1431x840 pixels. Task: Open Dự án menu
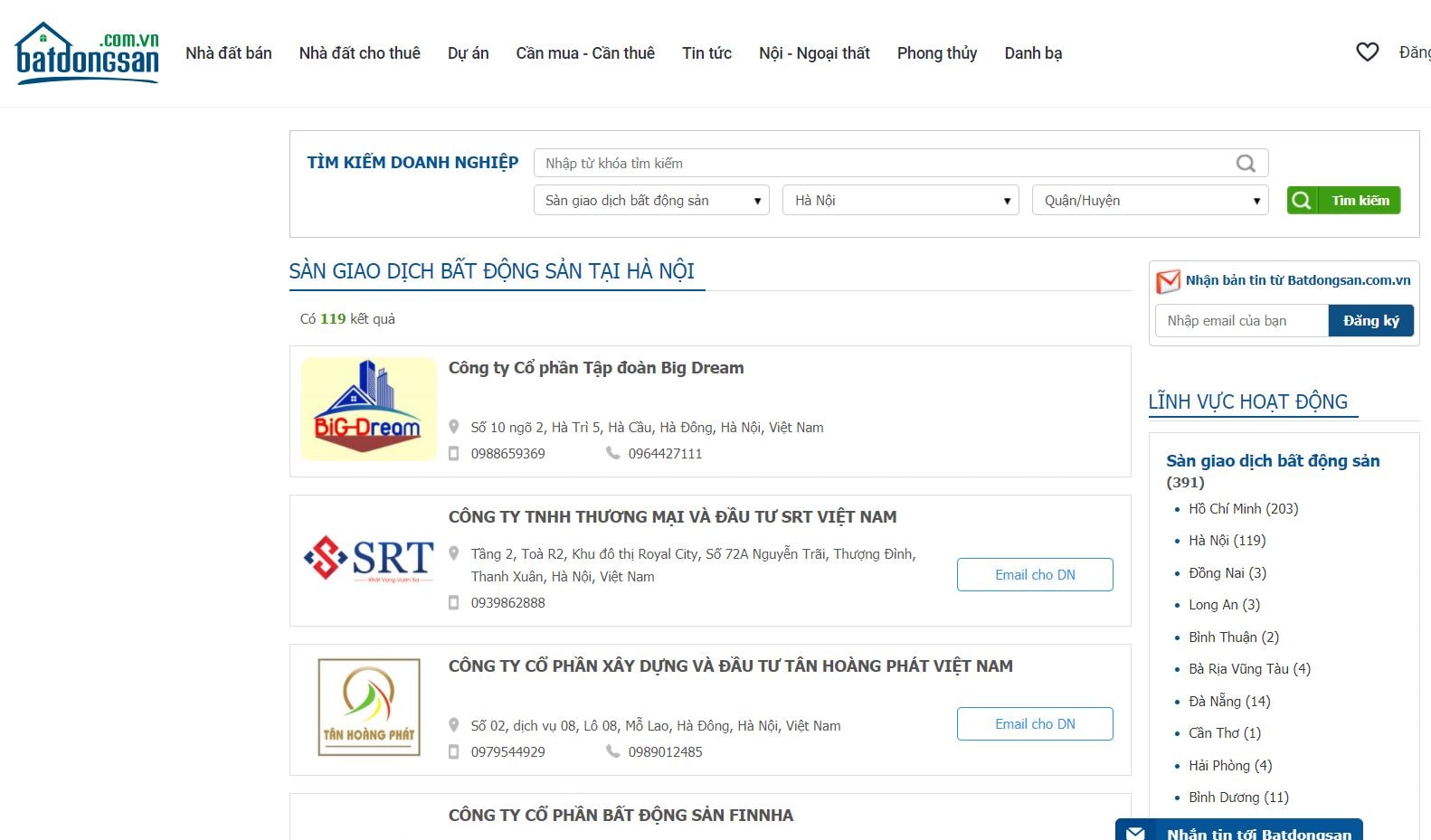(x=469, y=53)
